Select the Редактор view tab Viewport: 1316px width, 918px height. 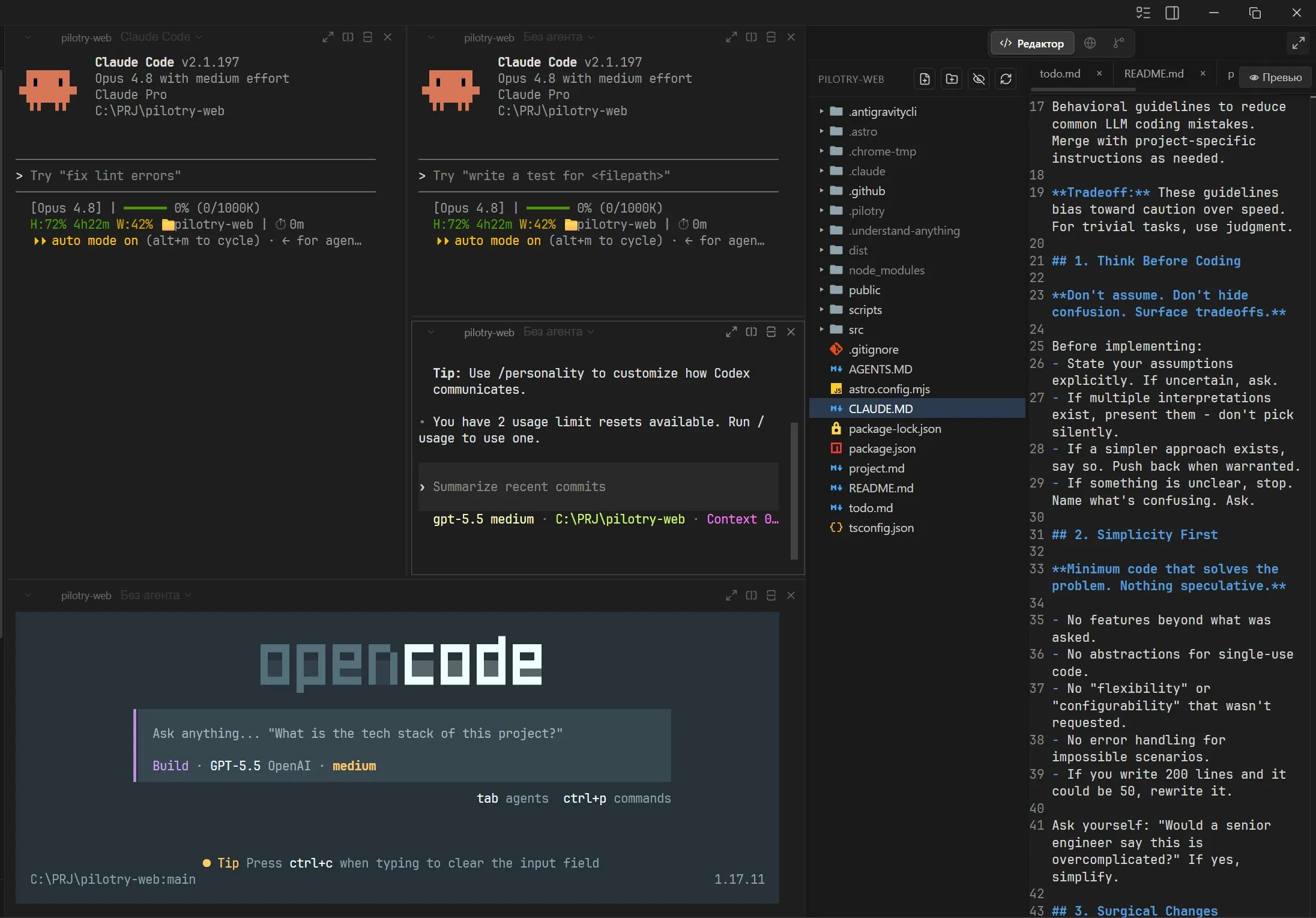pos(1031,43)
